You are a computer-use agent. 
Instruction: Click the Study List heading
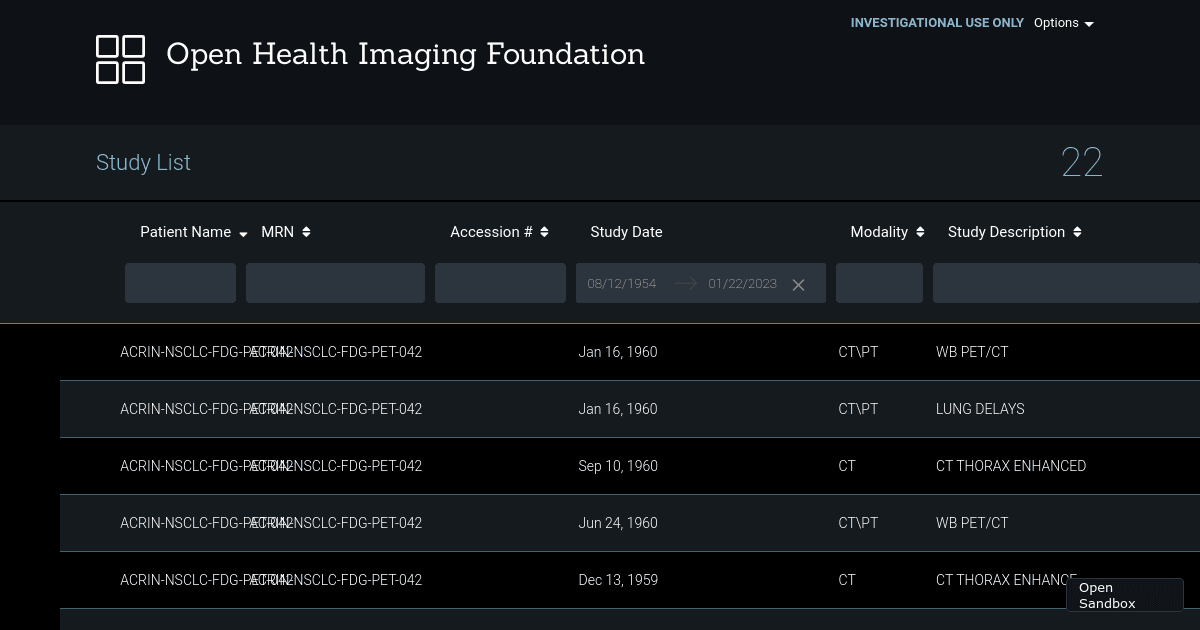tap(143, 163)
